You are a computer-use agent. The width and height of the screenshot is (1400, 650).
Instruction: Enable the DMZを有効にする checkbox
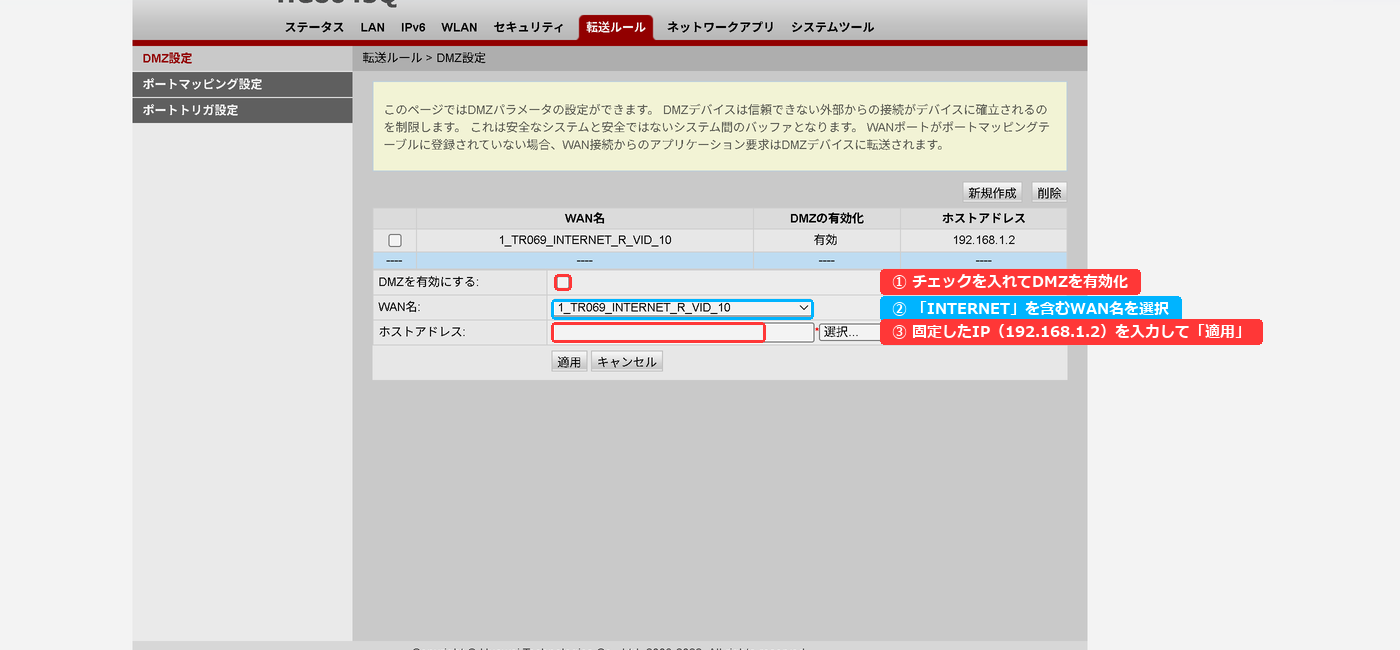click(563, 283)
